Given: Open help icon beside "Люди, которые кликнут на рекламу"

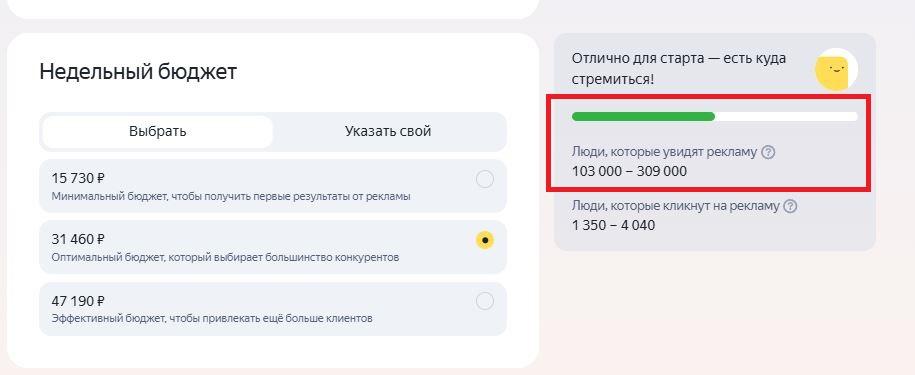Looking at the screenshot, I should 790,206.
